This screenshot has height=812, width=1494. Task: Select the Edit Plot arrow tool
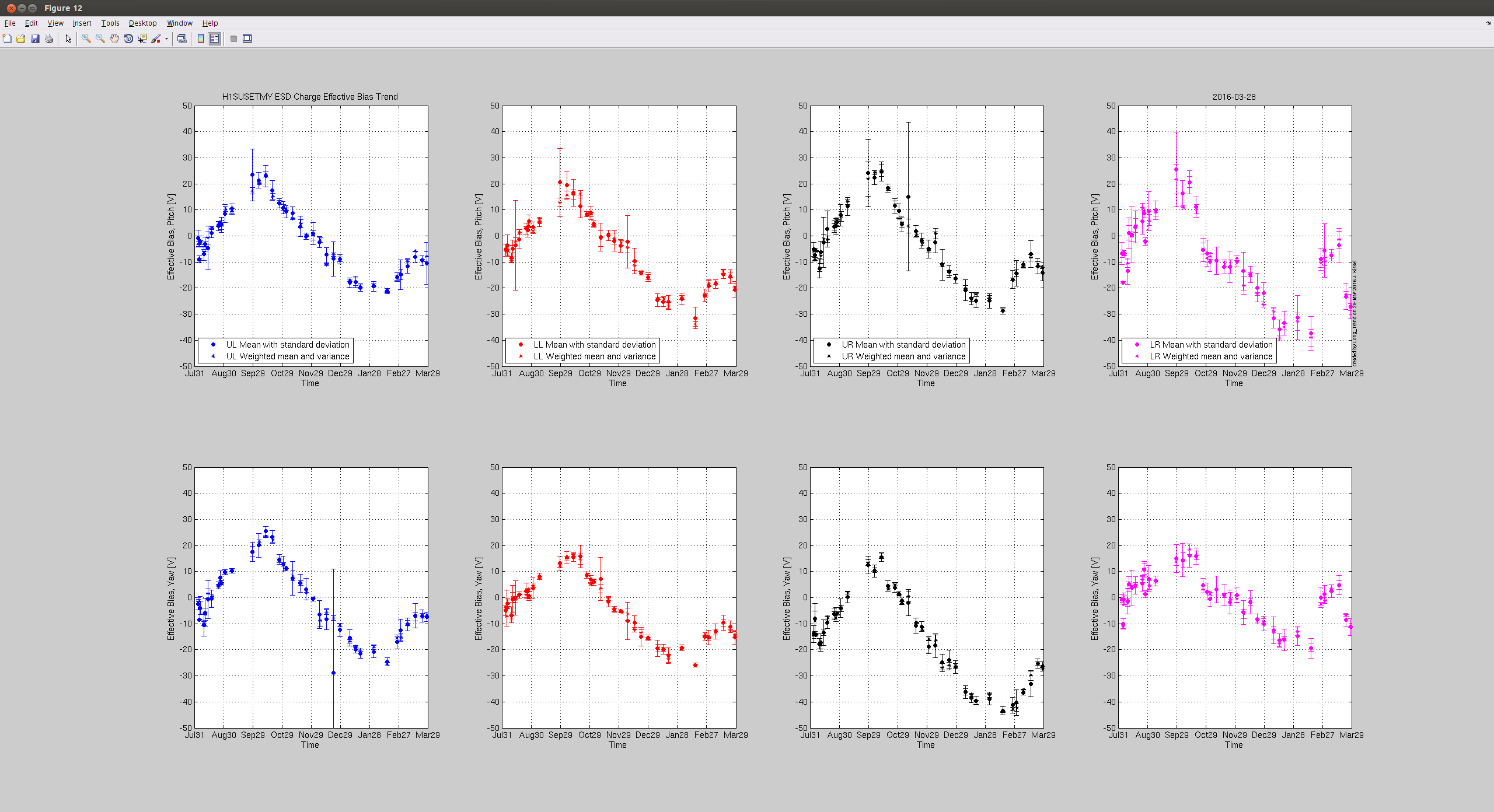(68, 38)
